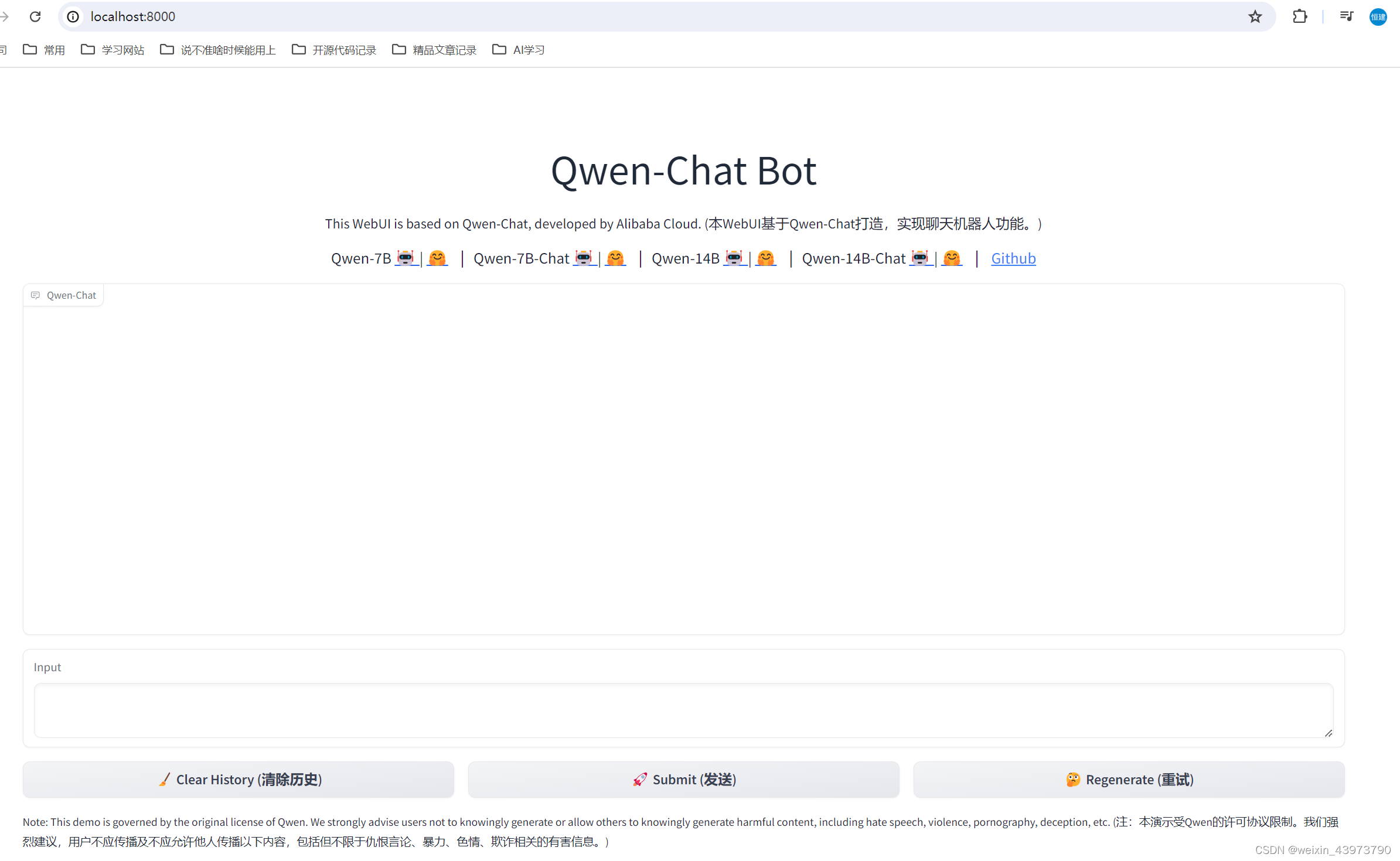The width and height of the screenshot is (1400, 861).
Task: Open the Github link
Action: coord(1013,258)
